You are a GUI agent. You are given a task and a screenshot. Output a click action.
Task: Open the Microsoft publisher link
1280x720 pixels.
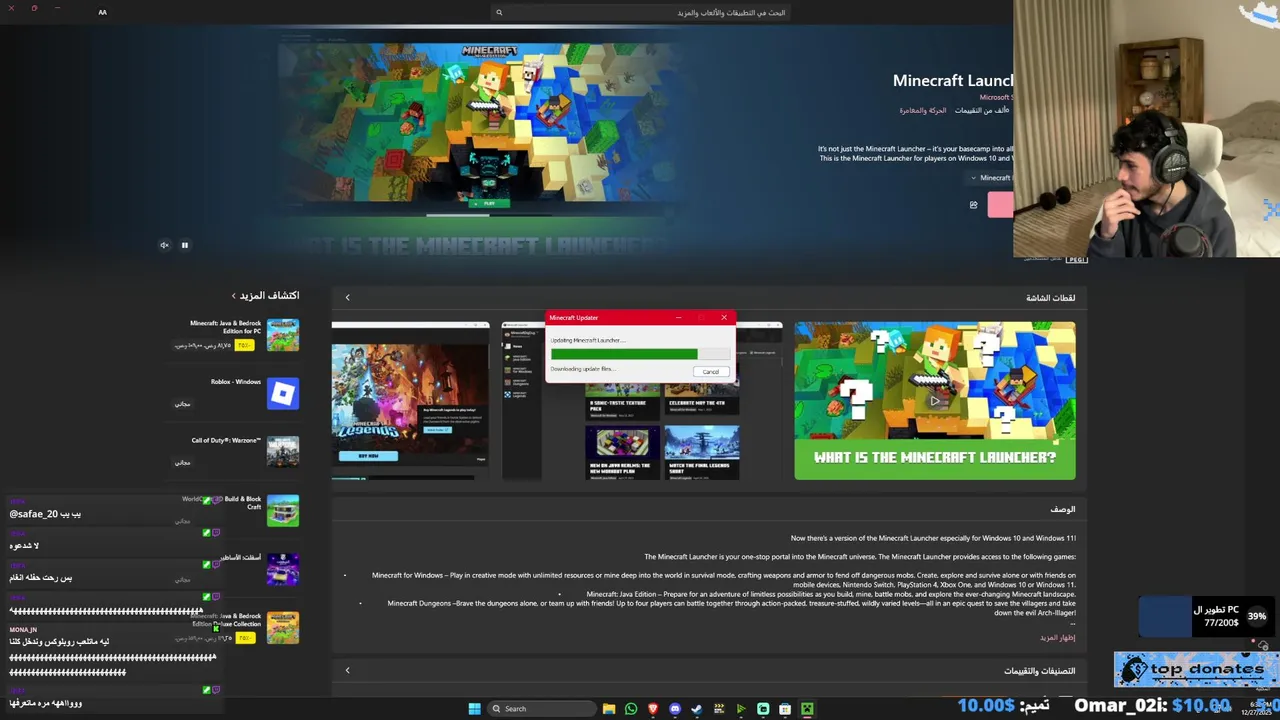(x=996, y=97)
